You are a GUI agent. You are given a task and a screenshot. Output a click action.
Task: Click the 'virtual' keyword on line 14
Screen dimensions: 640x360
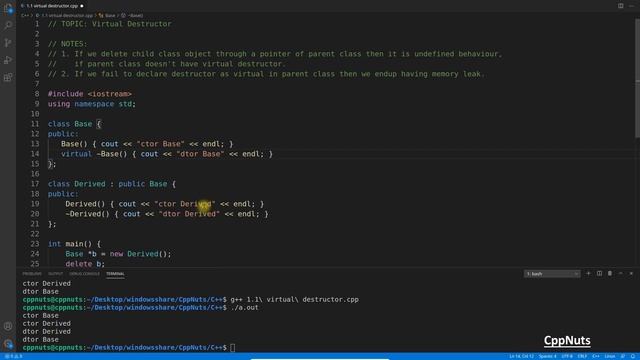point(76,154)
